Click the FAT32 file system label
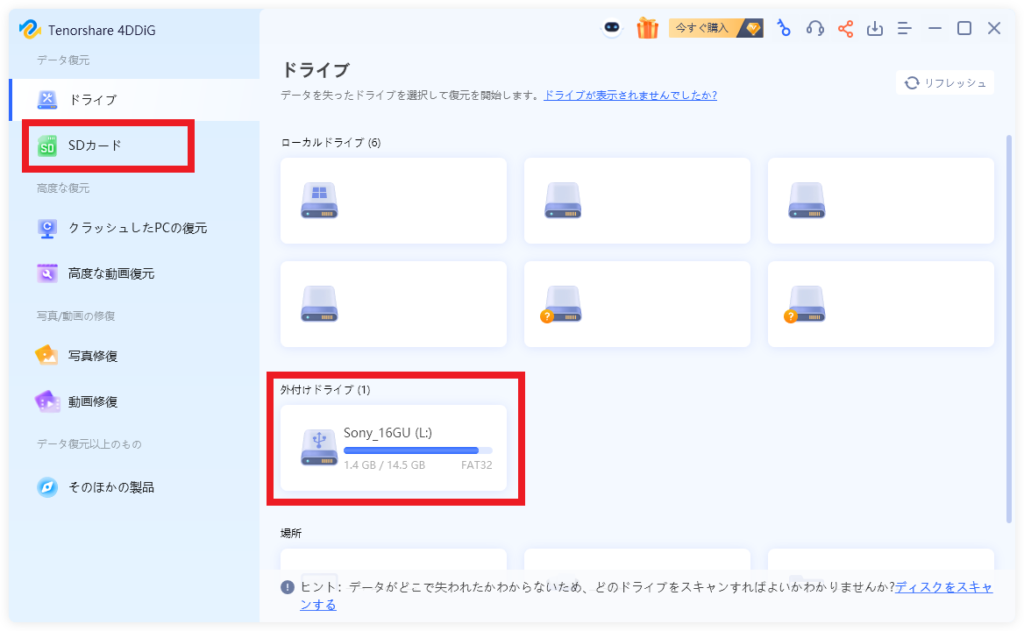Viewport: 1024px width, 631px height. coord(477,465)
